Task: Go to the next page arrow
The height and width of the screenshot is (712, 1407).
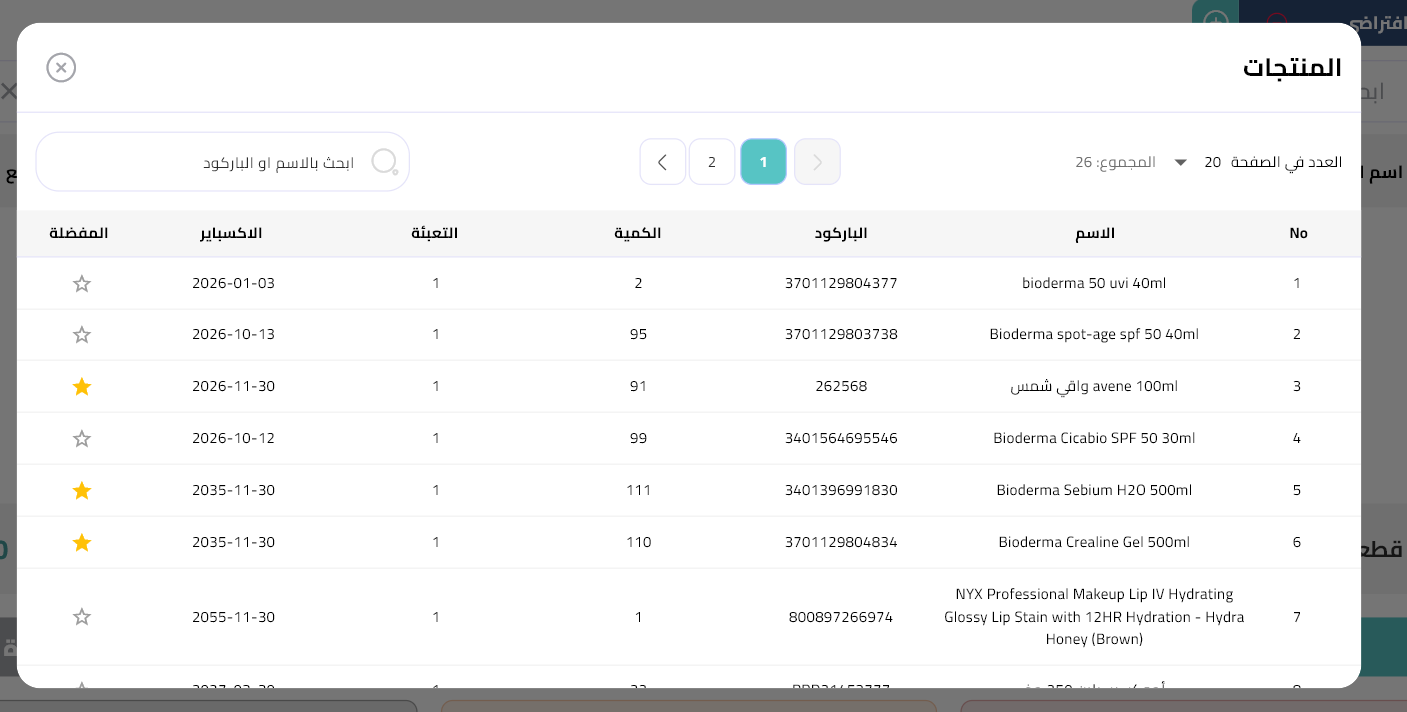Action: tap(662, 162)
